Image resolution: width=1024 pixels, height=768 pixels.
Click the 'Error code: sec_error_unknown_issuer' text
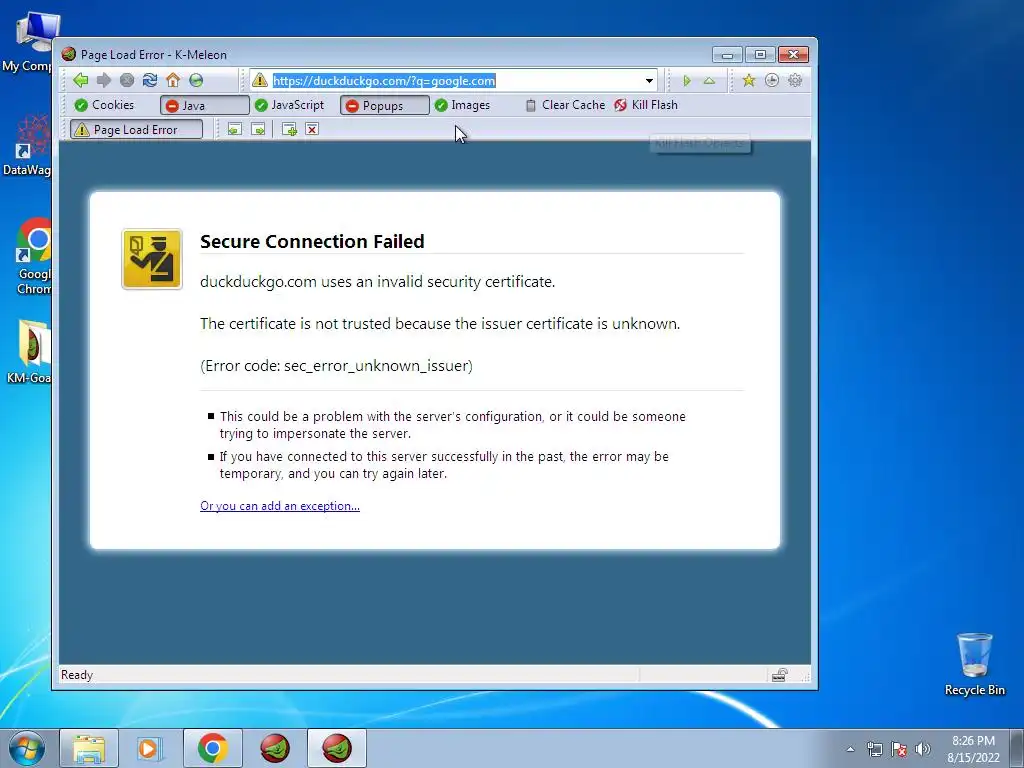pos(336,366)
